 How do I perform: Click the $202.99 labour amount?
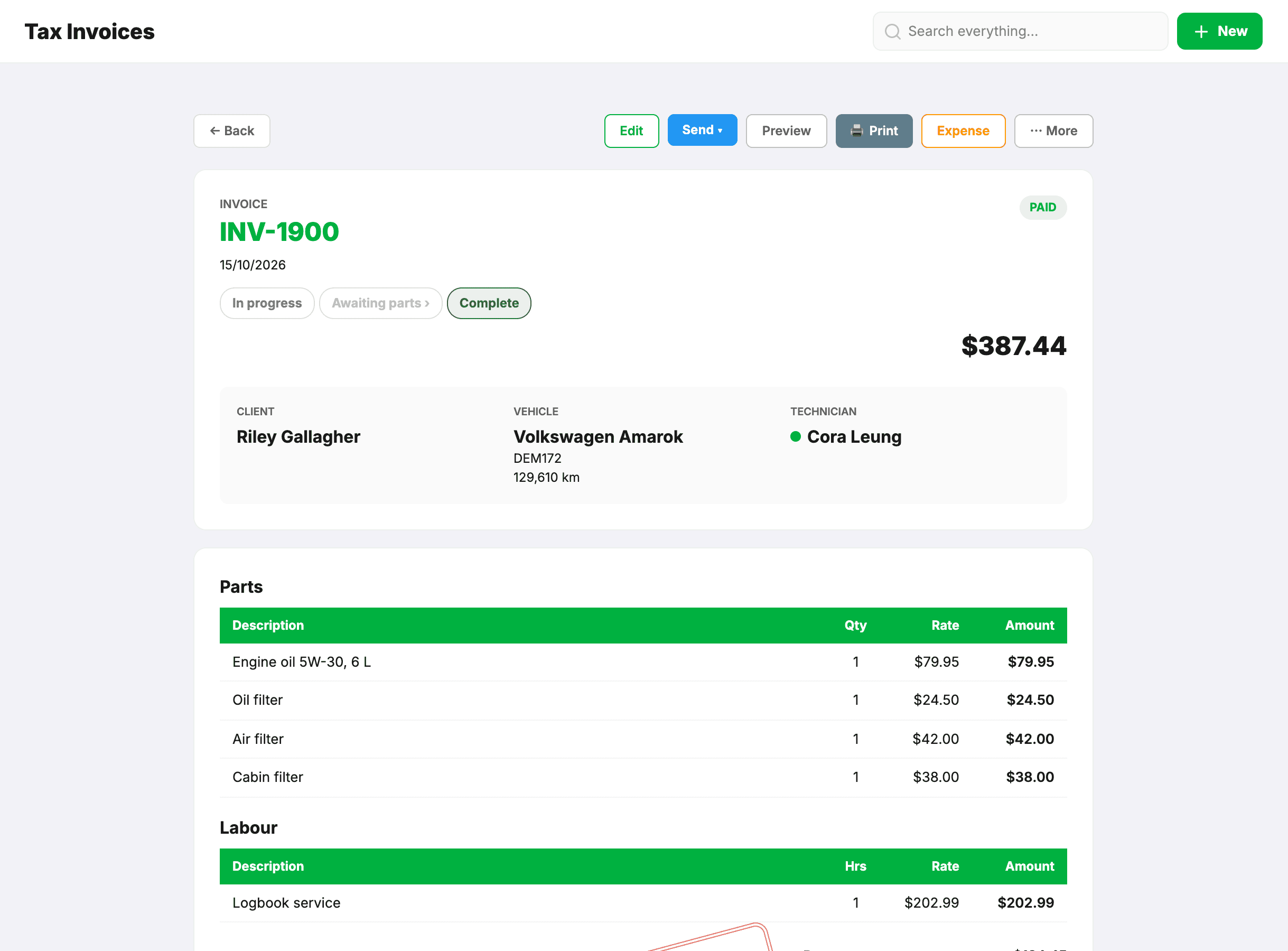click(1025, 902)
